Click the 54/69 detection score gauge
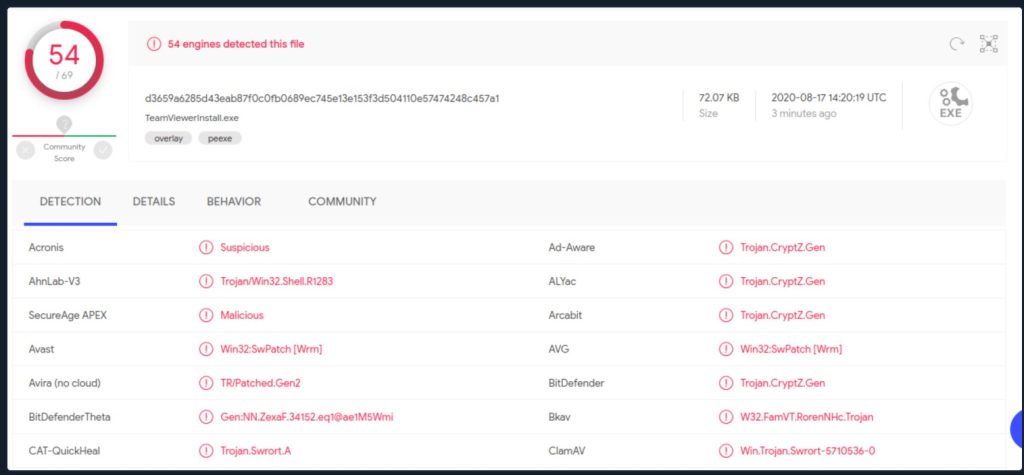The image size is (1024, 475). pos(64,60)
